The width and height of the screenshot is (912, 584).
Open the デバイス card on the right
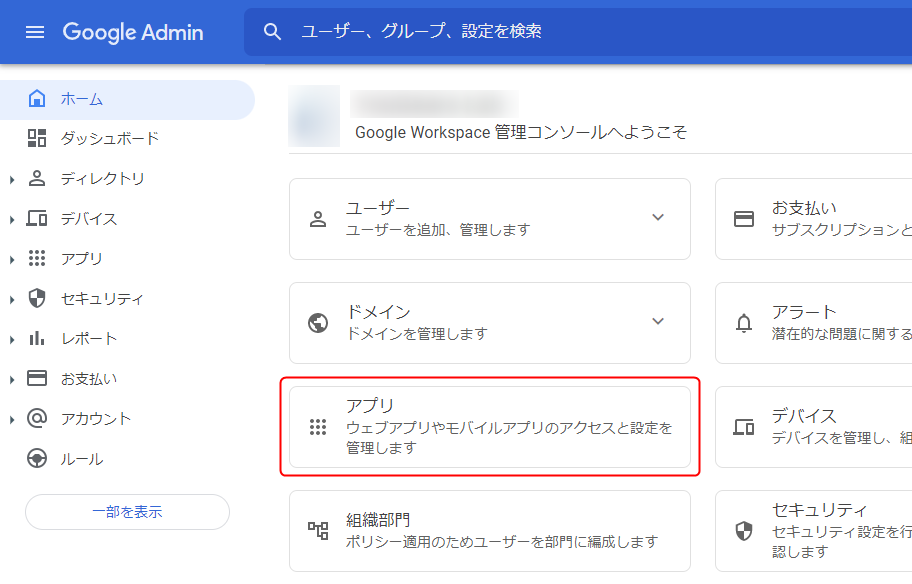click(804, 416)
